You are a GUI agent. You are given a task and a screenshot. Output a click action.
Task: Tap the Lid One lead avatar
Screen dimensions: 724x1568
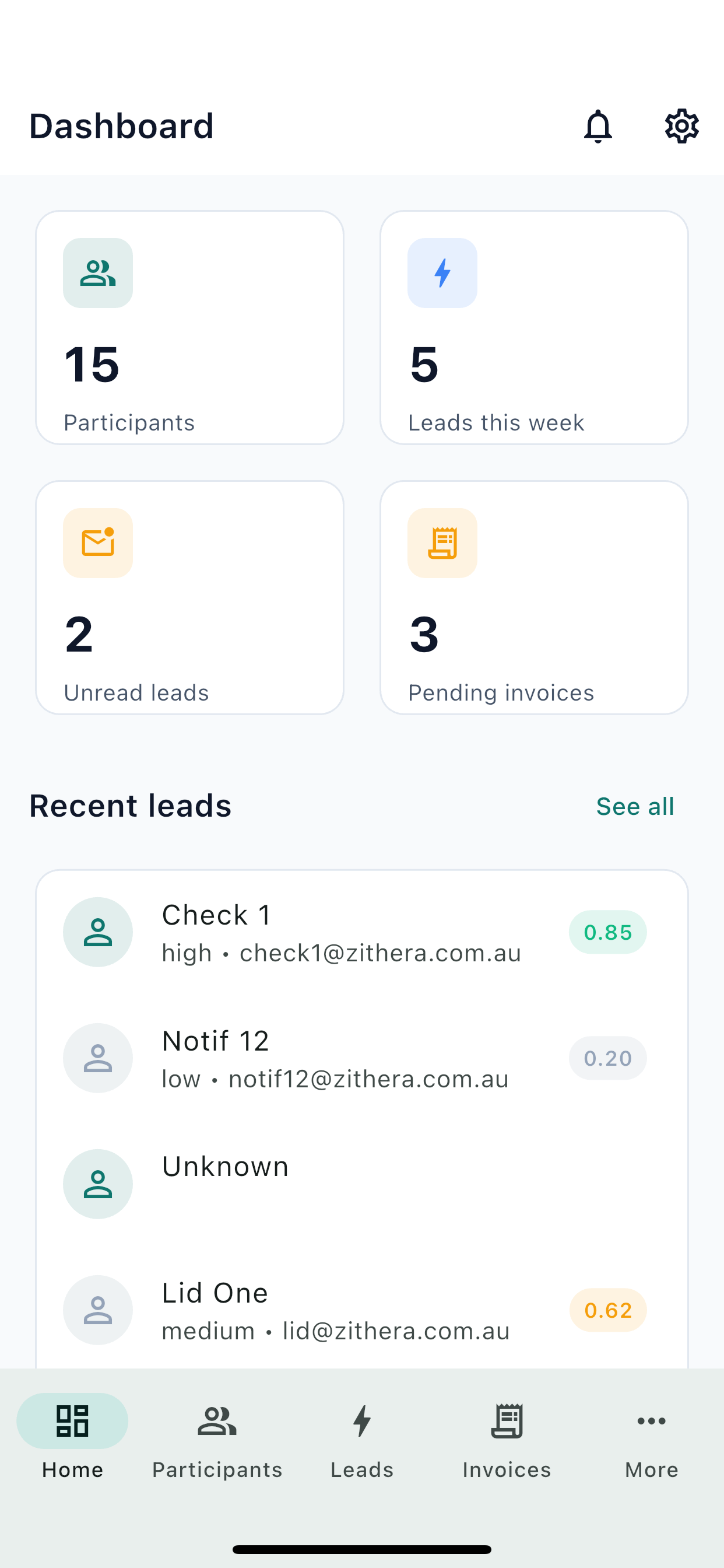pos(98,1310)
